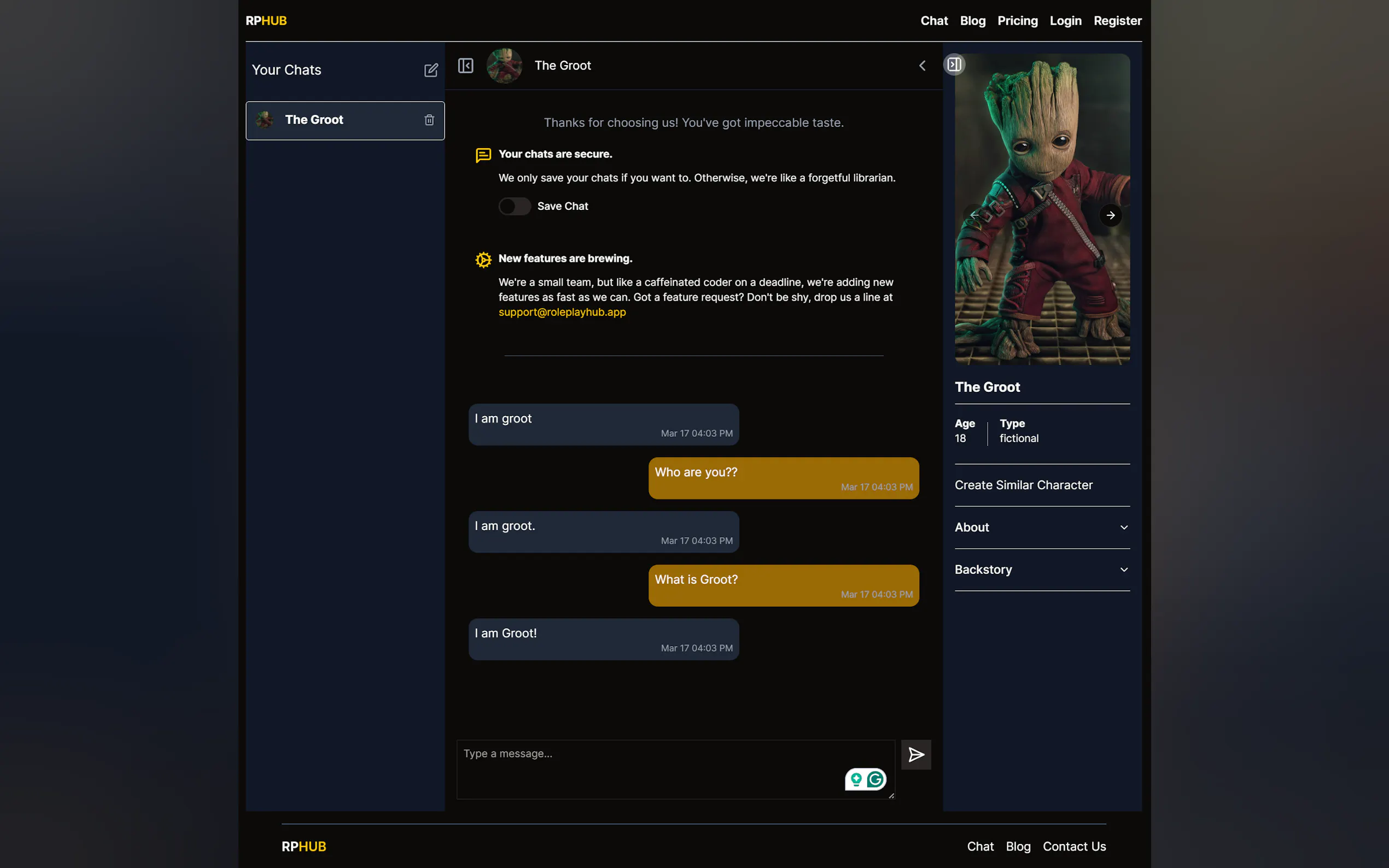Click the support@roleplayhub.app email link
Image resolution: width=1389 pixels, height=868 pixels.
[562, 312]
